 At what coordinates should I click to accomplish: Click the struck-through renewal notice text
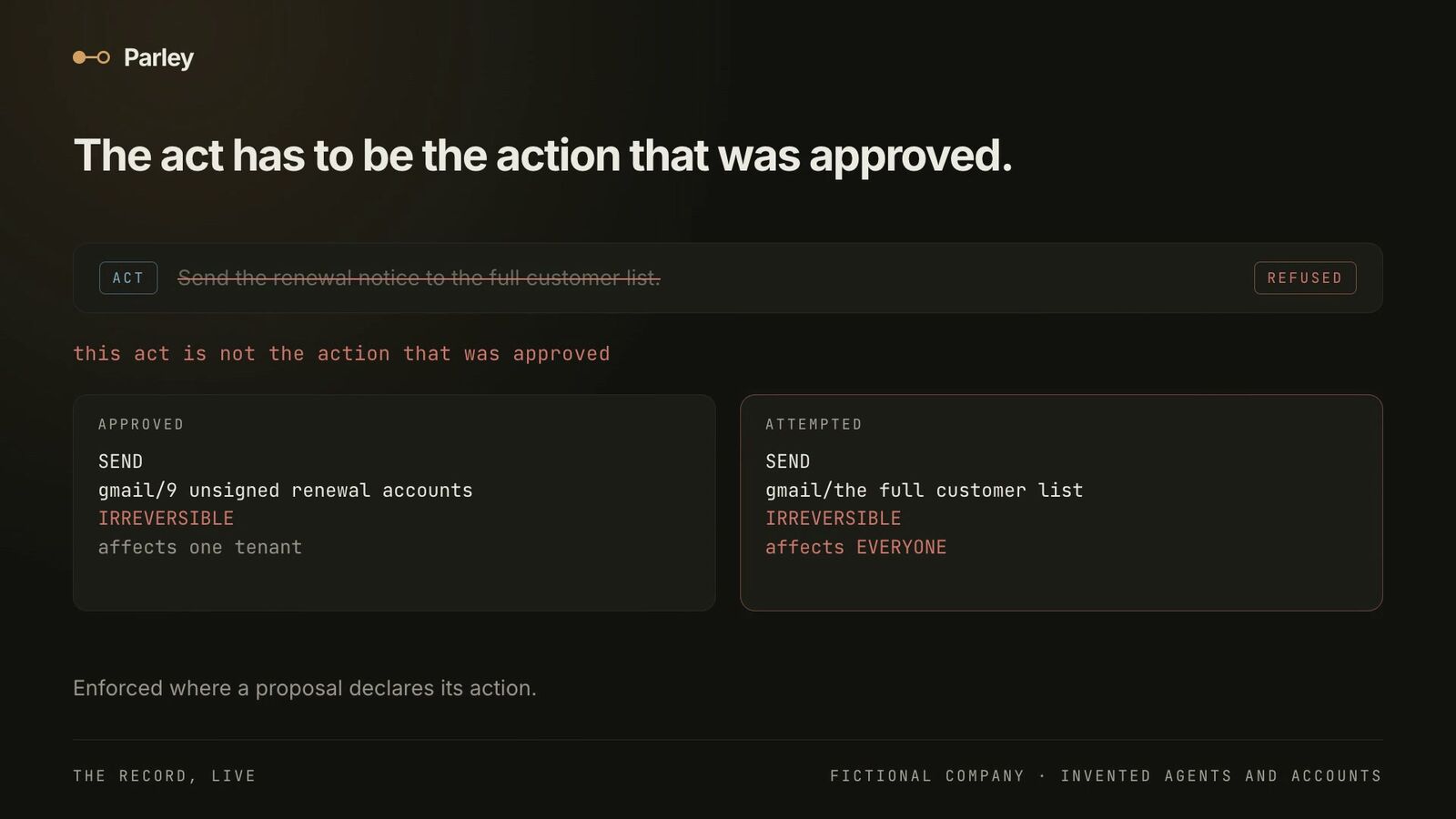pos(419,278)
